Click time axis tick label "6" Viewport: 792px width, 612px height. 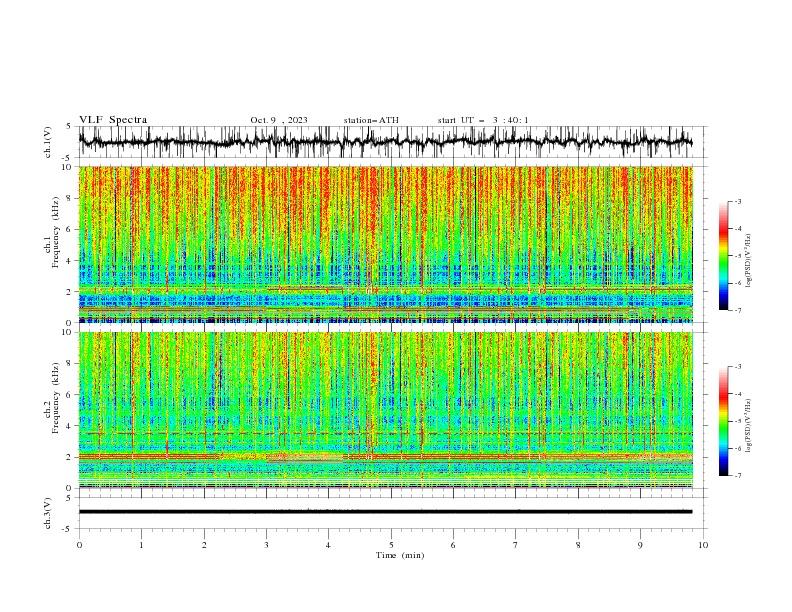[x=453, y=545]
